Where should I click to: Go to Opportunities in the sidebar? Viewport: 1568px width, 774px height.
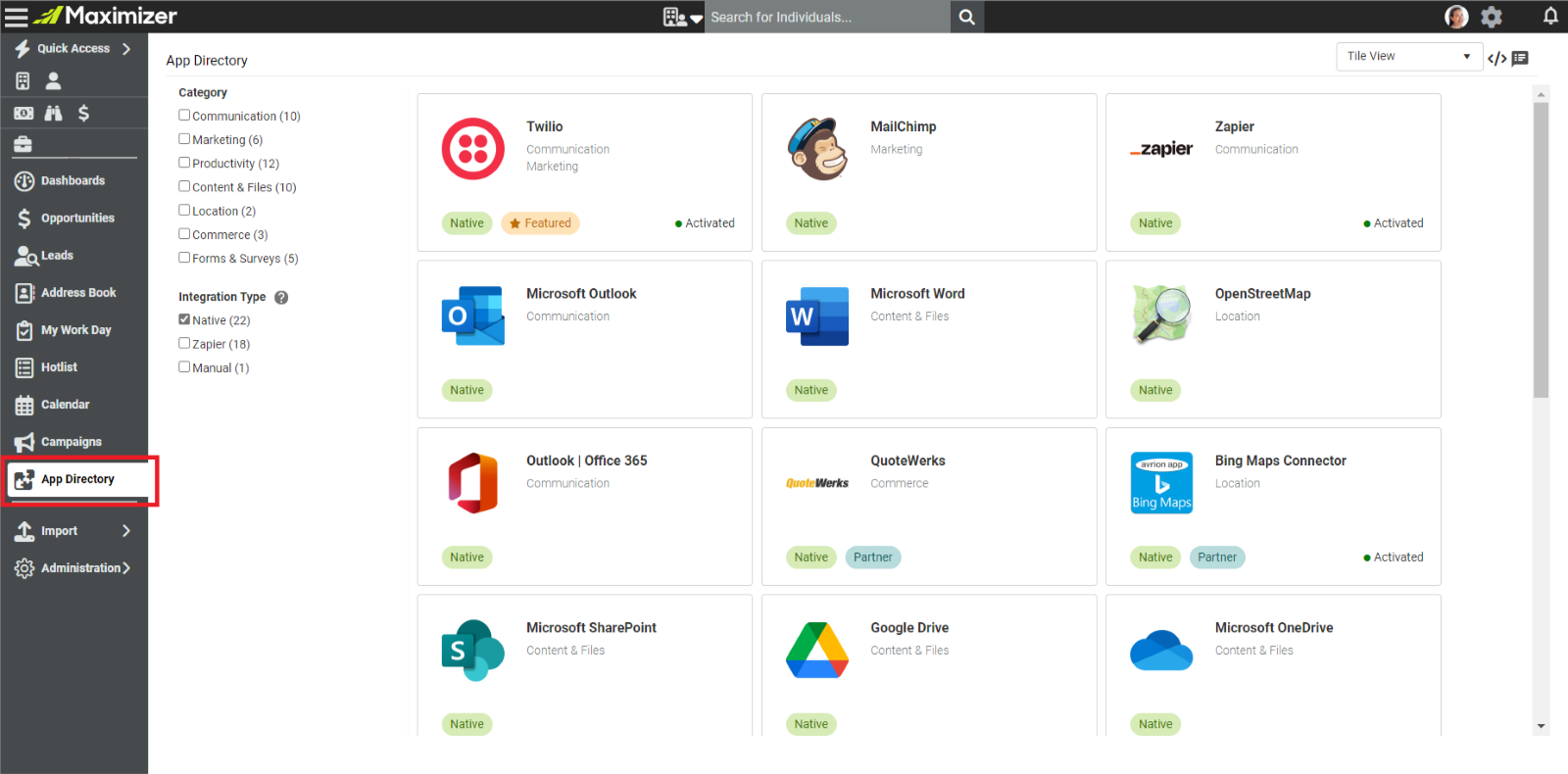click(x=77, y=218)
